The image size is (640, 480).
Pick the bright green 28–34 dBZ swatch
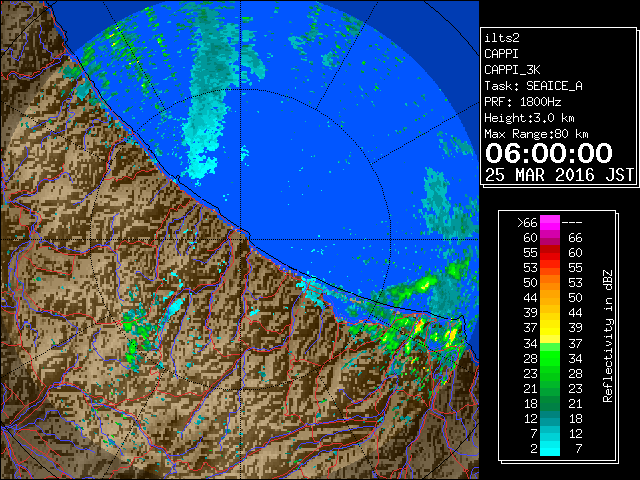tap(550, 358)
